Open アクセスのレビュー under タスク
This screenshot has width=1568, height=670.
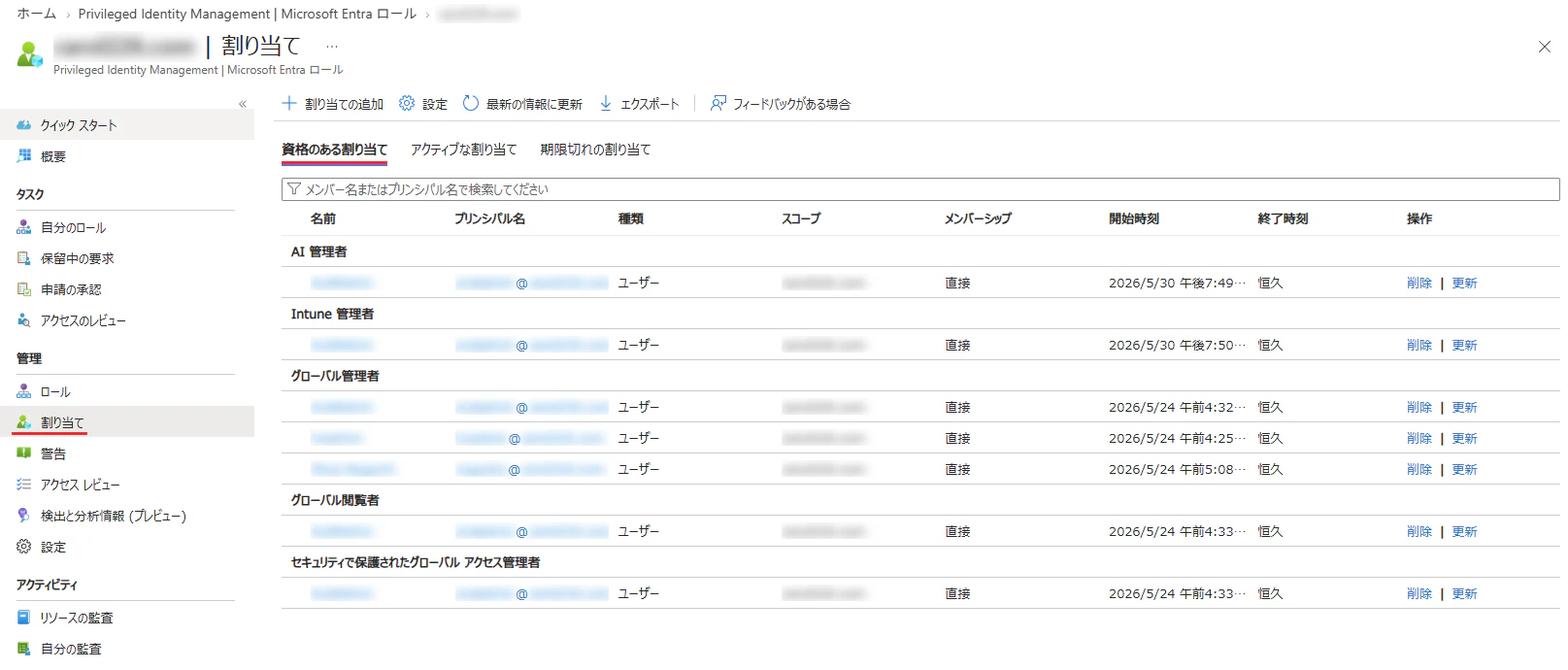[x=83, y=320]
